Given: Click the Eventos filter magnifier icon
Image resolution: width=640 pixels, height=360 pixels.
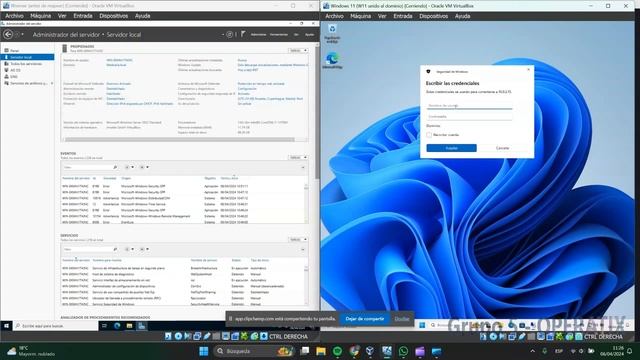Looking at the screenshot, I should pyautogui.click(x=115, y=167).
